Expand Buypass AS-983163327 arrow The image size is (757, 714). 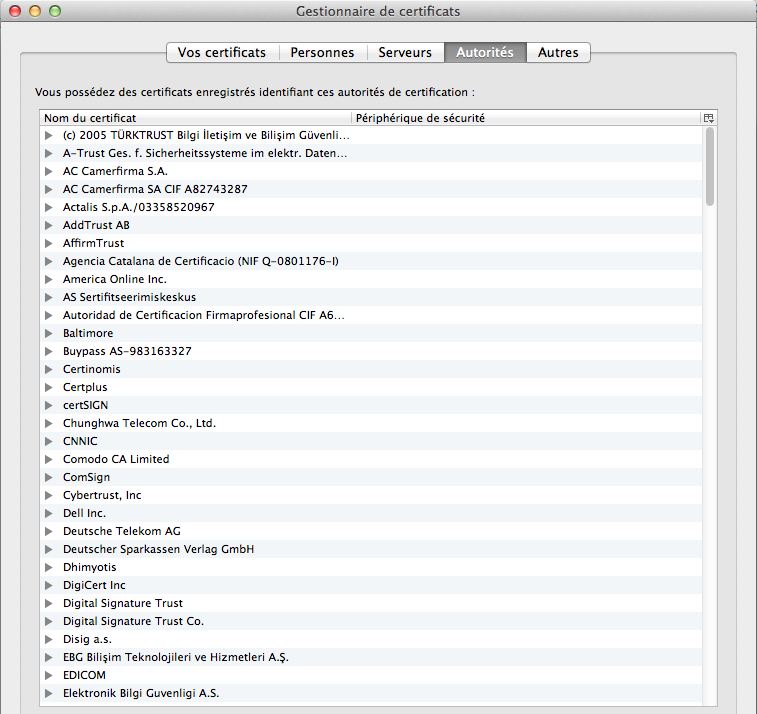click(48, 351)
